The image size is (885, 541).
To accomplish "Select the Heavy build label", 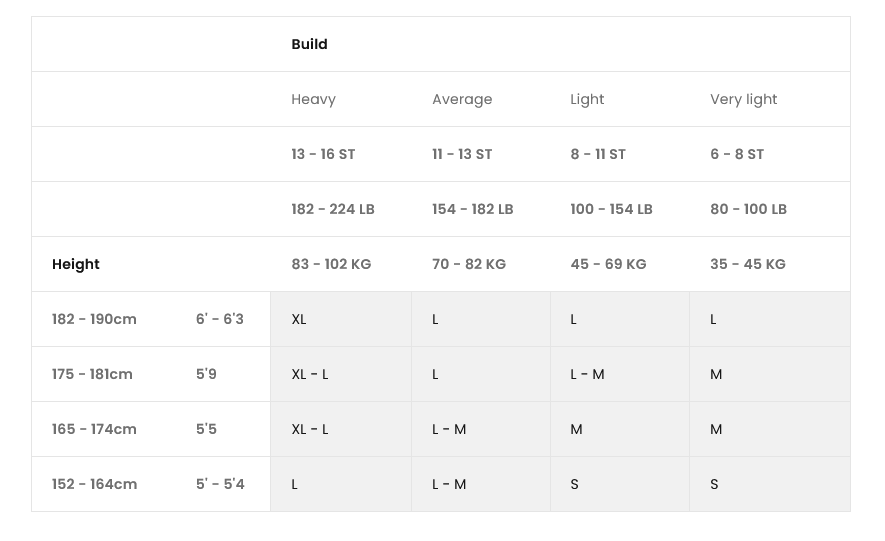I will click(x=313, y=99).
